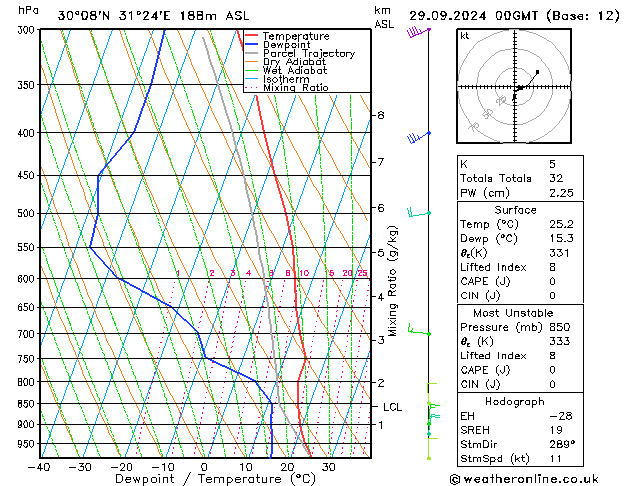Click the 'kt' label in the hodograph
629x486 pixels.
pyautogui.click(x=465, y=36)
